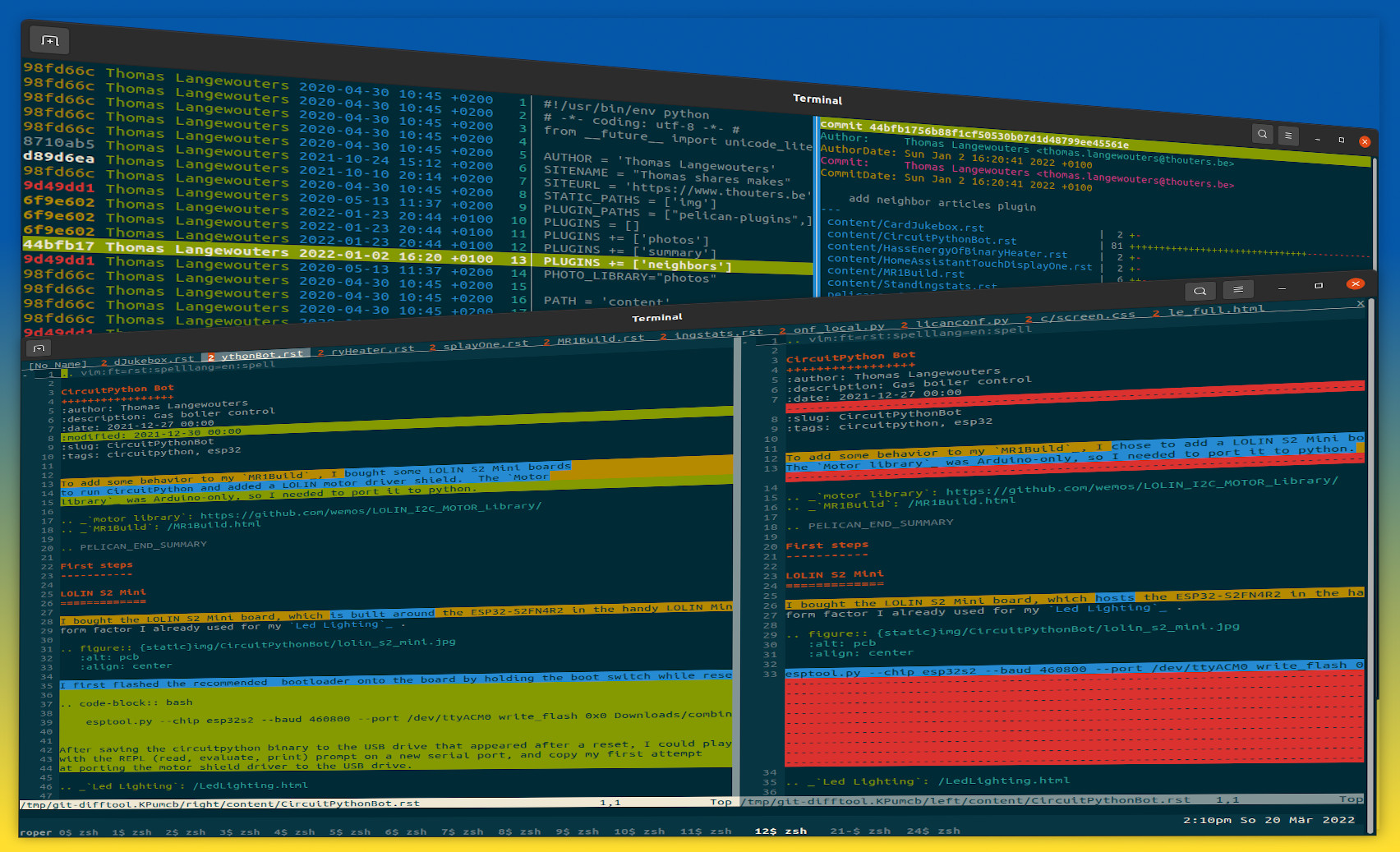Close the vim tab with X at tabline end
Screen dimensions: 1400x852
pos(1361,303)
